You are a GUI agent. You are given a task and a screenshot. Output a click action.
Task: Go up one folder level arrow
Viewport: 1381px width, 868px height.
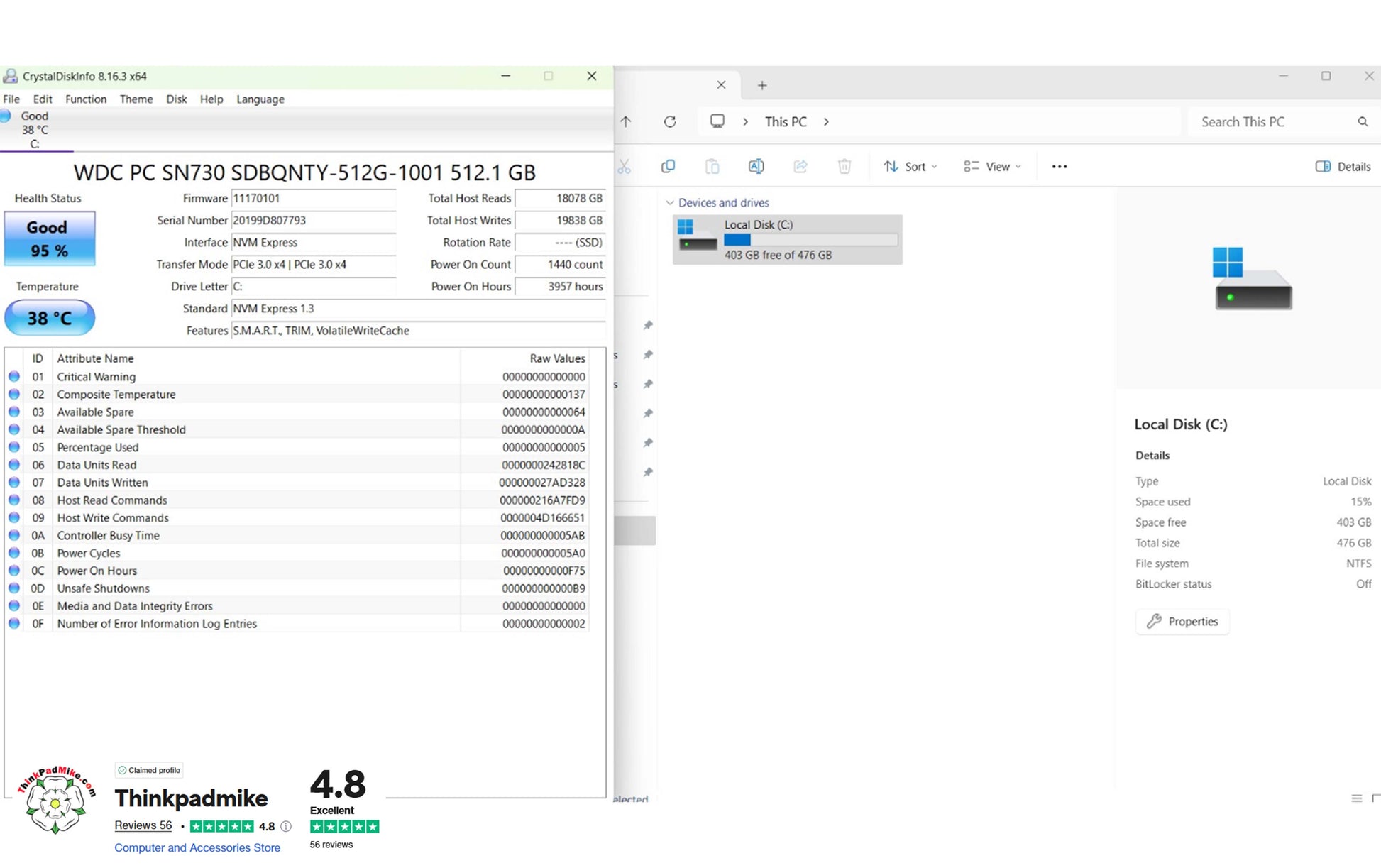point(625,121)
